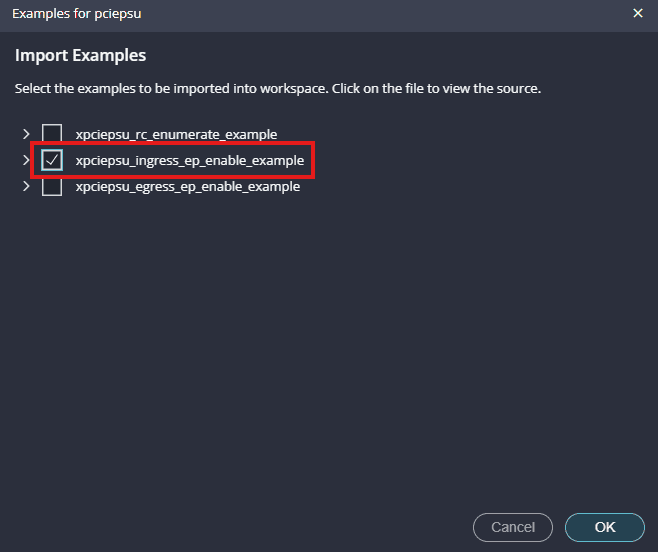Click the arrow icon beside the egress example
Screen dimensions: 658x552
[26, 187]
